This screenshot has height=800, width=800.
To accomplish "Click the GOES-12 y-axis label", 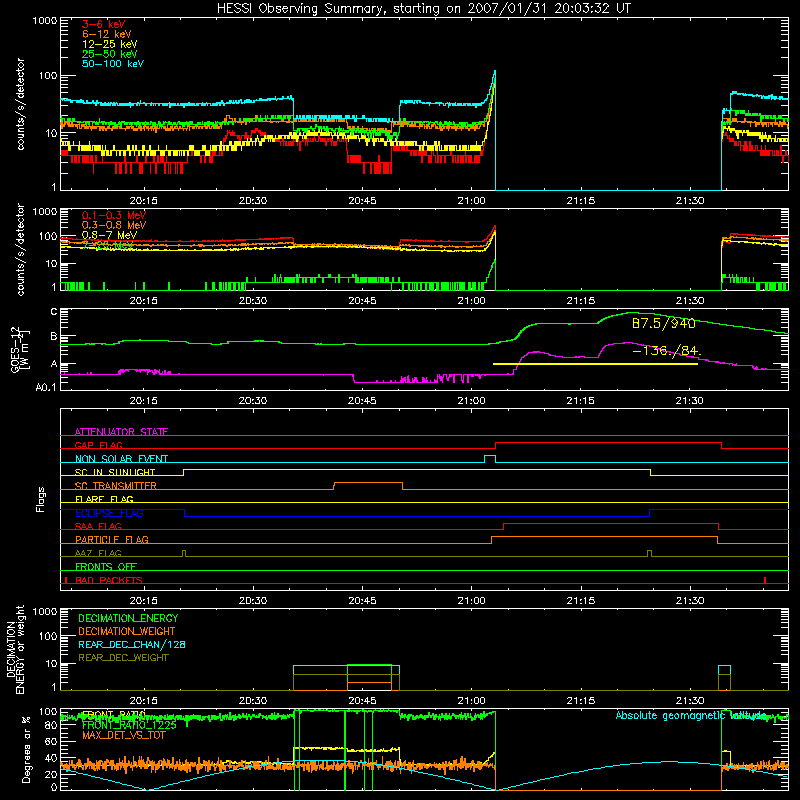I will (x=19, y=349).
